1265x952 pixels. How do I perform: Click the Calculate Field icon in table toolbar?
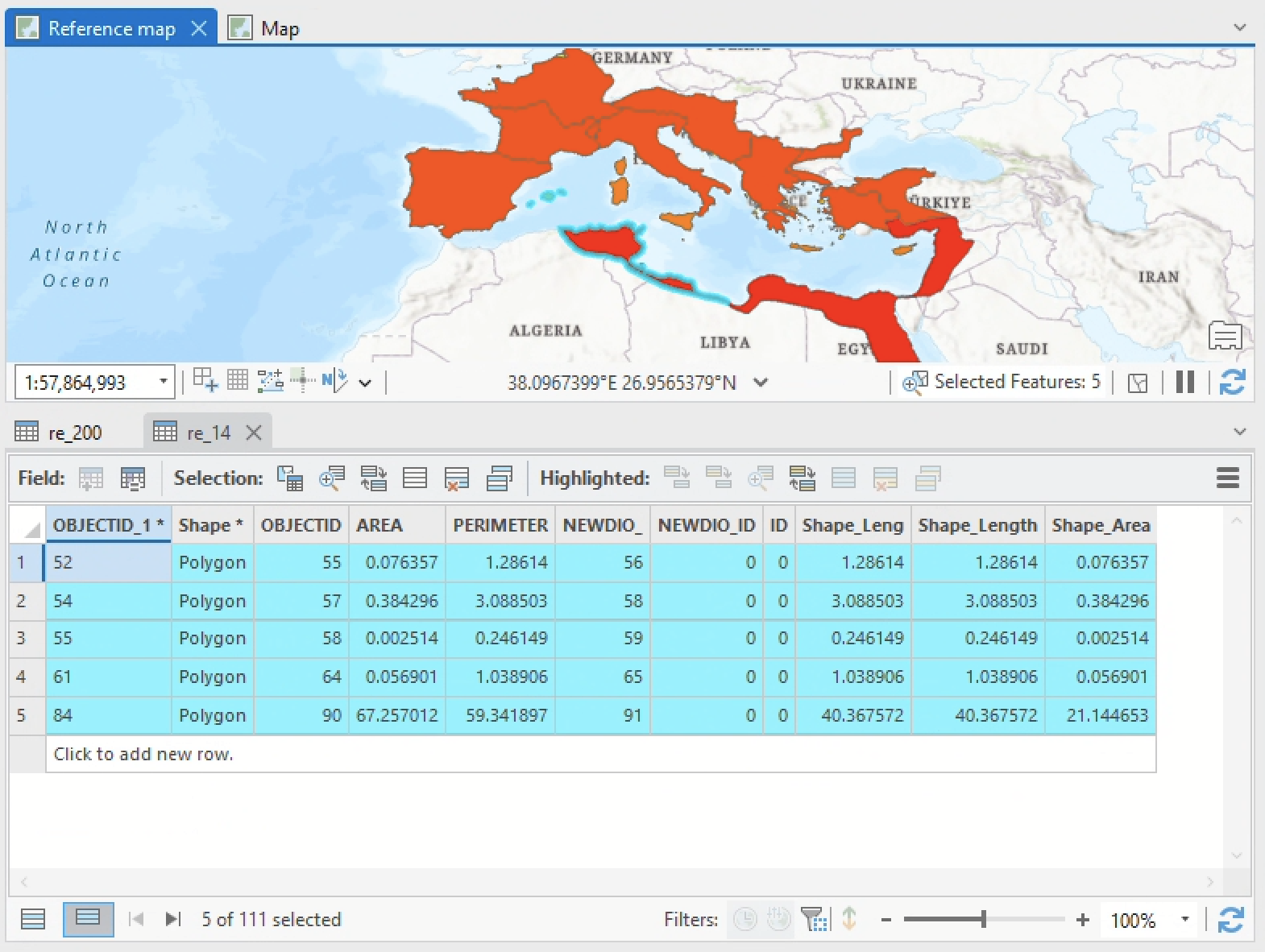click(132, 478)
